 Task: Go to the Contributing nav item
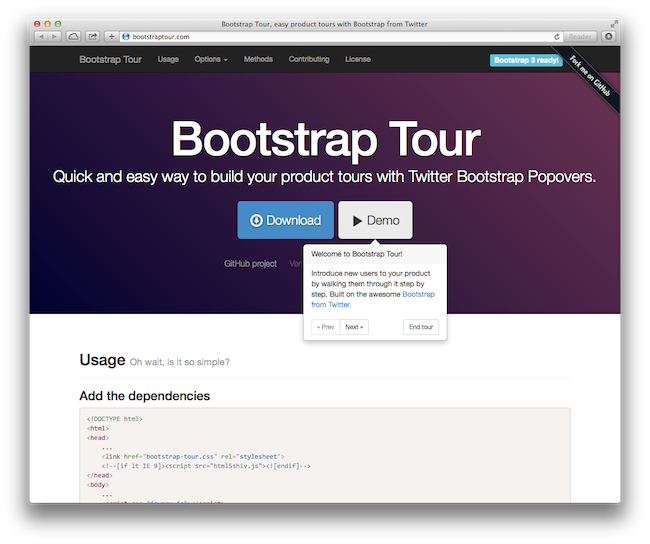309,59
